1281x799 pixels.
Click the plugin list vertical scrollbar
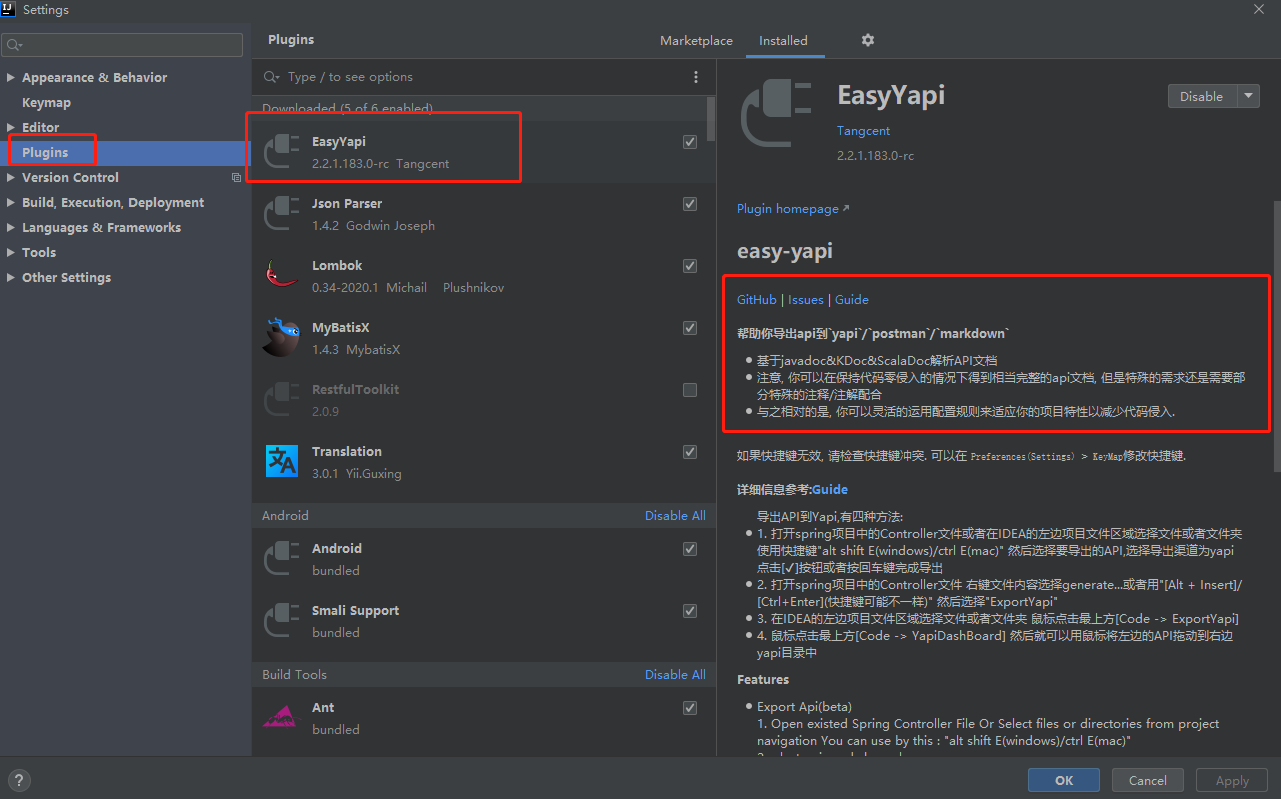711,118
